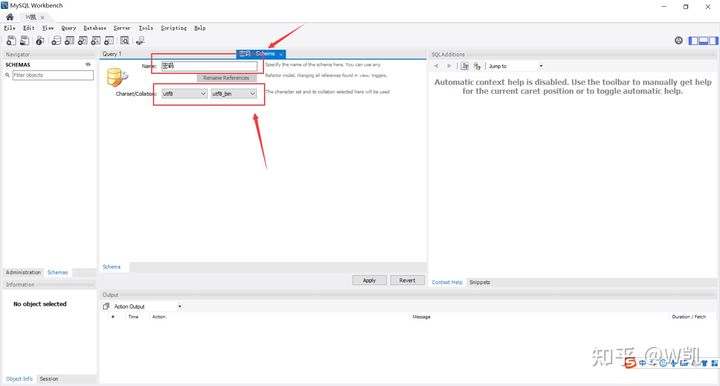Open the Database menu
Image resolution: width=720 pixels, height=386 pixels.
(95, 28)
